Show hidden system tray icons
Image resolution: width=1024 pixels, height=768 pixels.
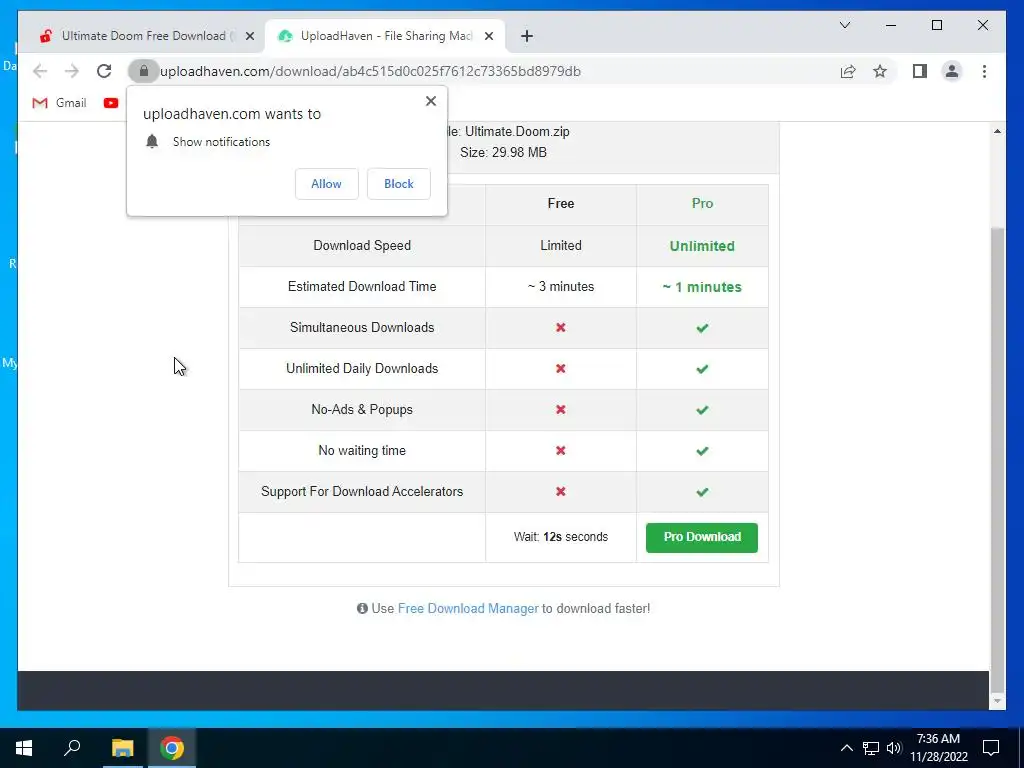(x=846, y=748)
